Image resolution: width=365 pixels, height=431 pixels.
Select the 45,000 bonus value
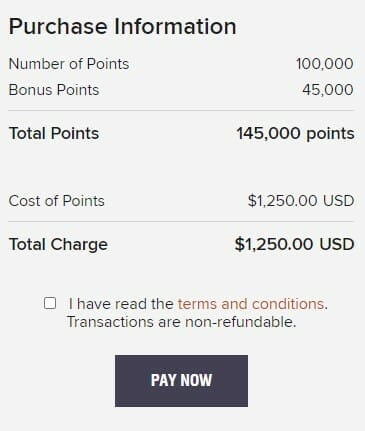pos(328,90)
